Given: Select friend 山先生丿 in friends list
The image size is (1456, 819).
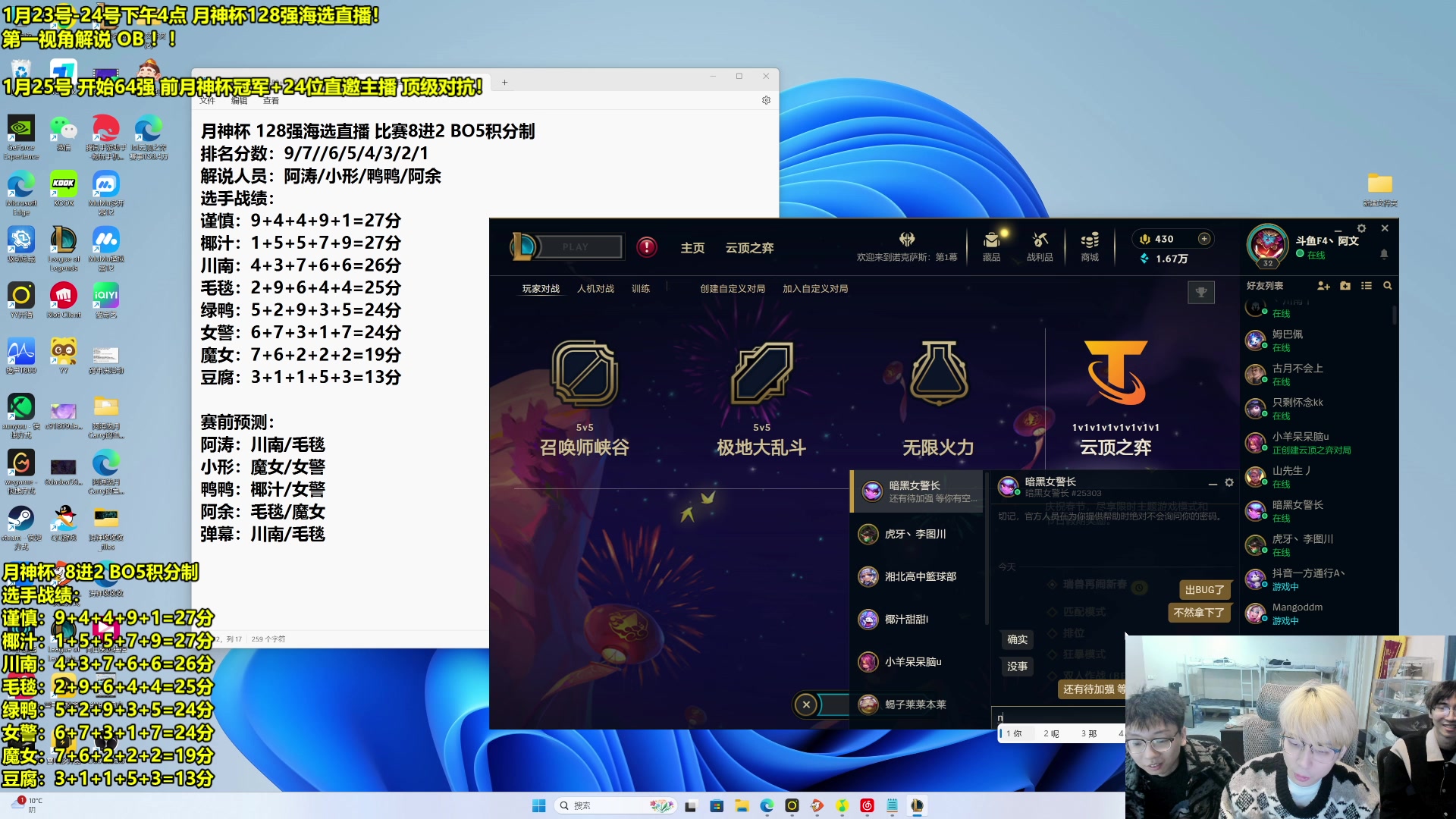Looking at the screenshot, I should coord(1317,477).
